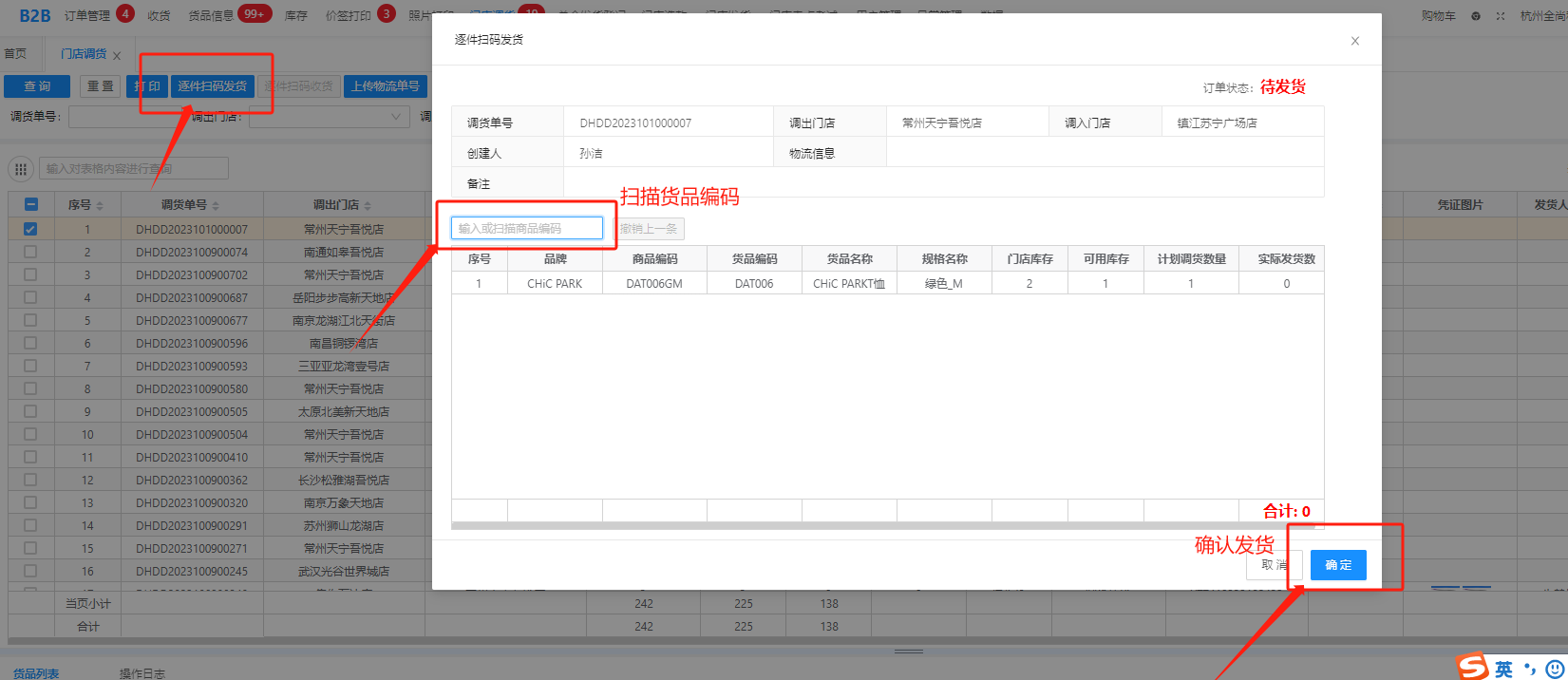Focus the 输入或扫描商品编码 input field
The width and height of the screenshot is (1568, 680).
pos(526,228)
